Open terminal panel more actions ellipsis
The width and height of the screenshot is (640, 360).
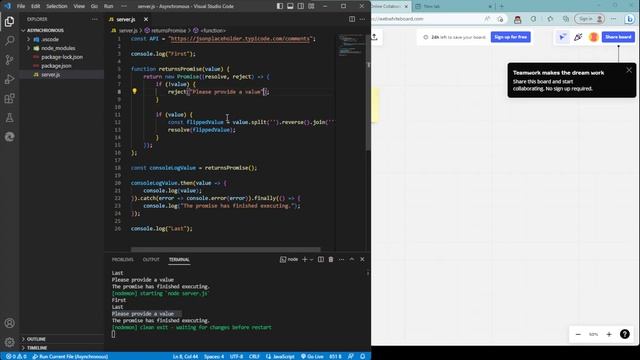click(x=341, y=260)
